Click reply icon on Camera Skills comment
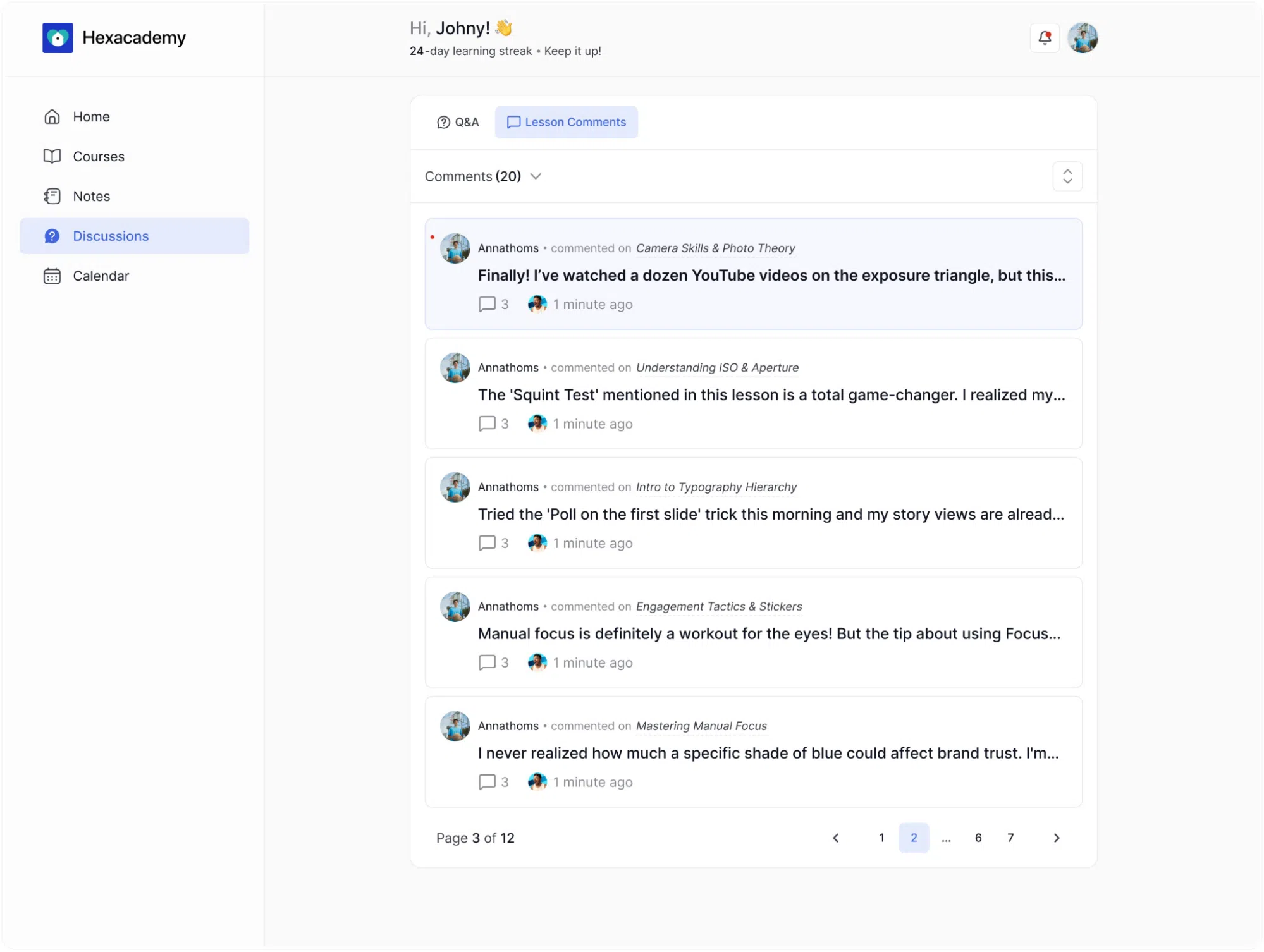The width and height of the screenshot is (1264, 952). 487,305
